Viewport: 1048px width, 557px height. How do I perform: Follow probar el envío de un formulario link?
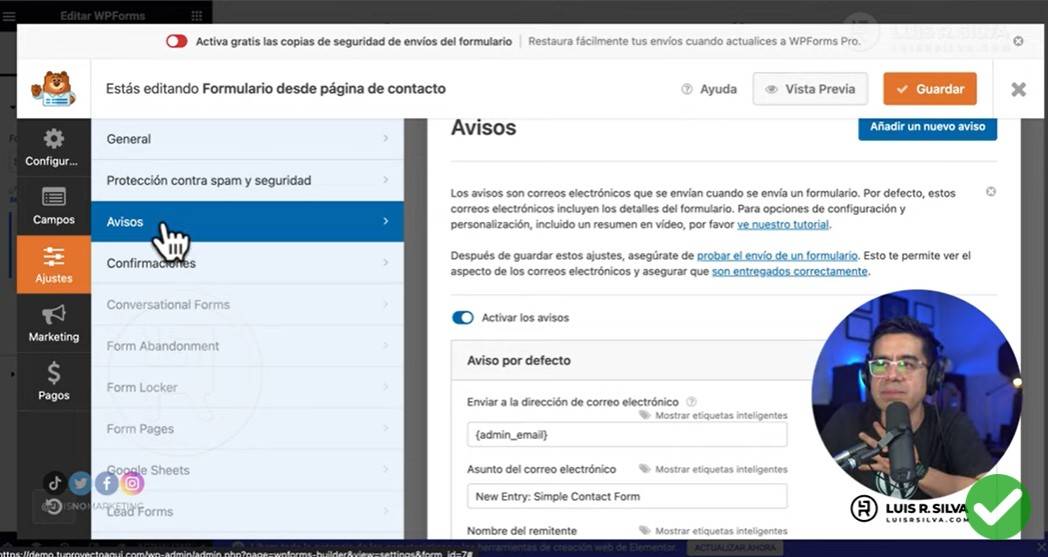(777, 255)
